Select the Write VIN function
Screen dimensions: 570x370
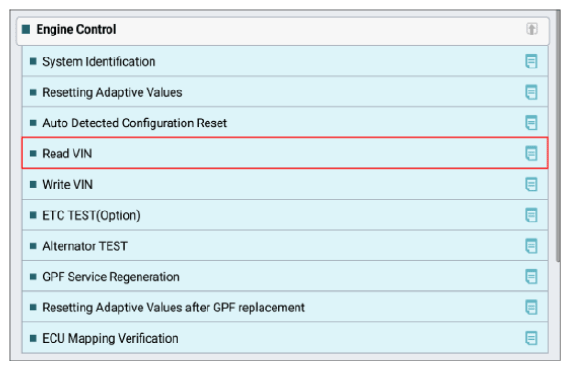[x=285, y=184]
